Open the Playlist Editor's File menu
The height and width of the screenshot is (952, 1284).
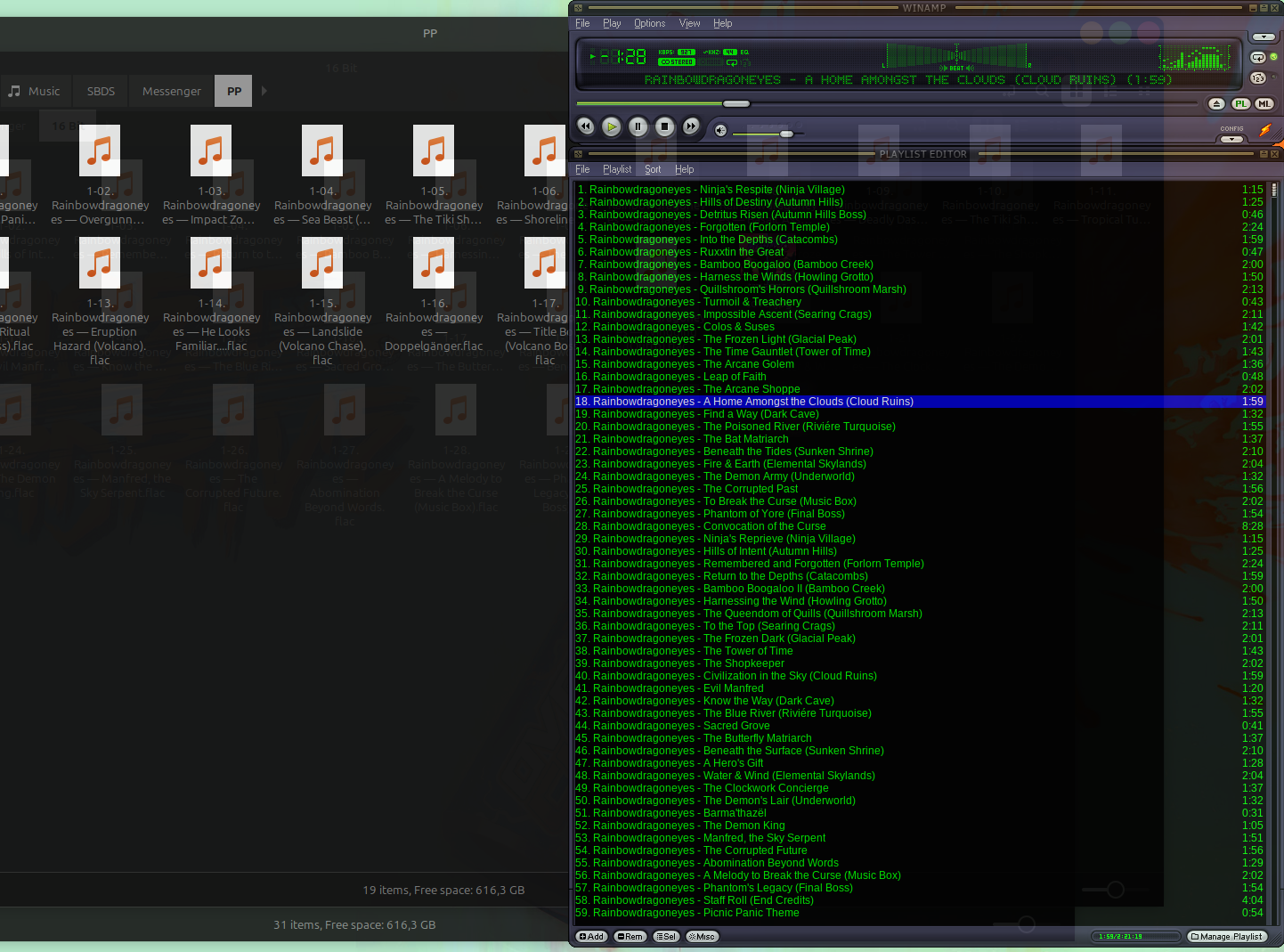pyautogui.click(x=582, y=169)
